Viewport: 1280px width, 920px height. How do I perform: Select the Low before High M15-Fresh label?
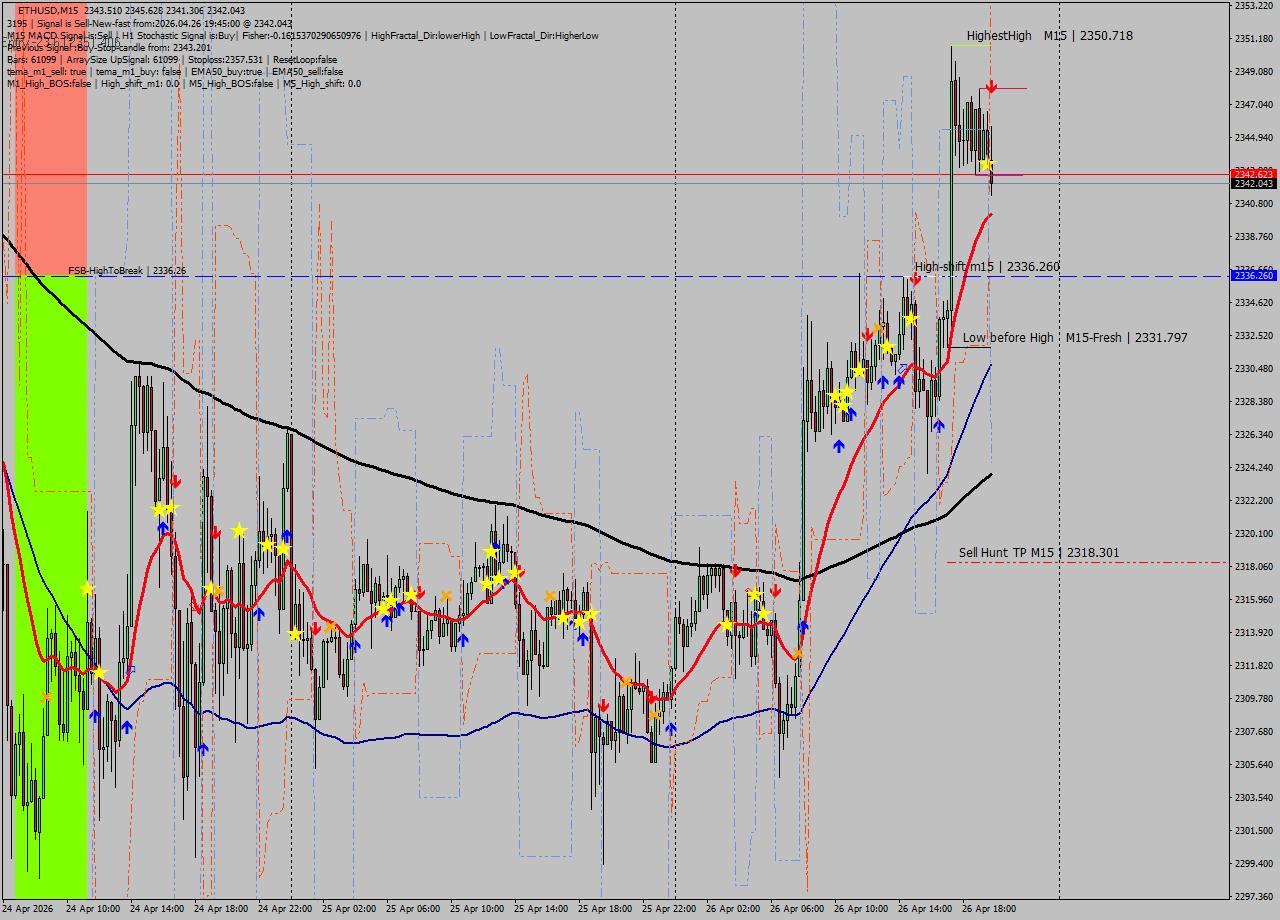coord(1075,338)
